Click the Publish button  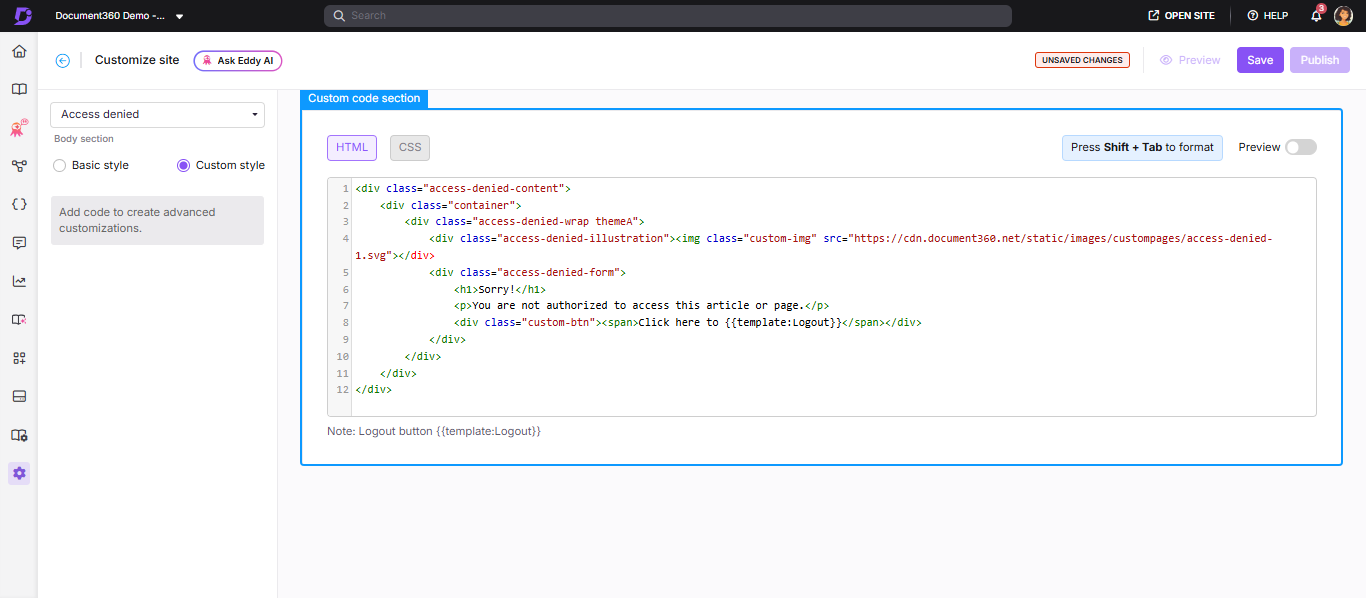[x=1320, y=60]
